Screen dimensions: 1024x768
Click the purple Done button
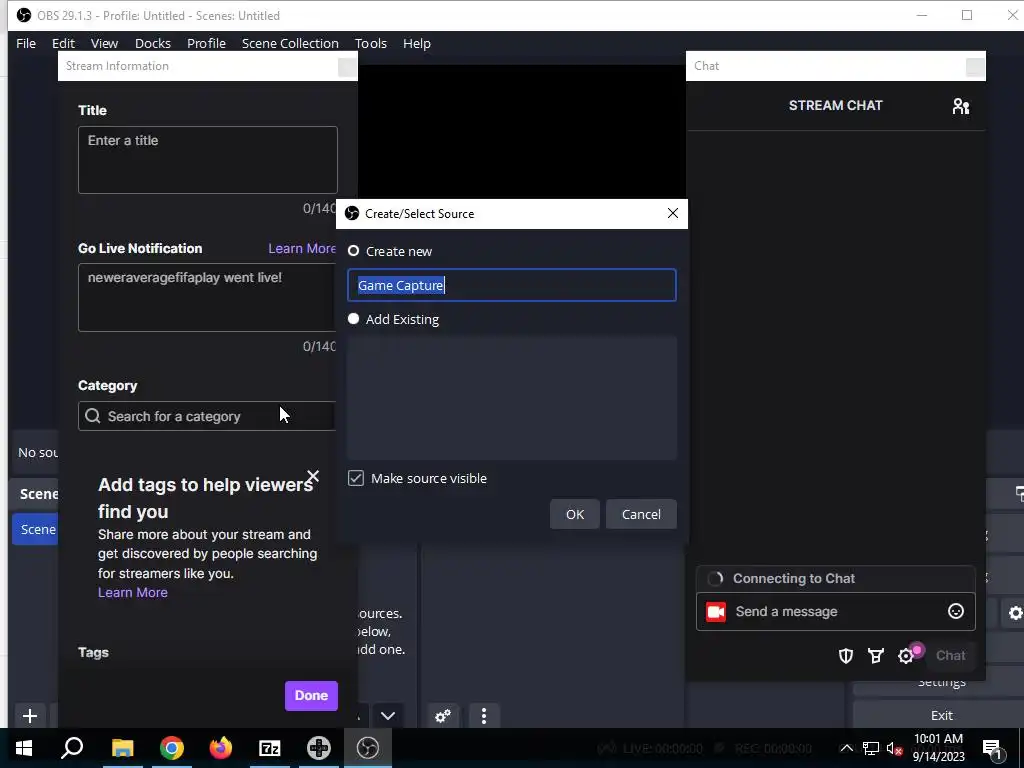(311, 696)
